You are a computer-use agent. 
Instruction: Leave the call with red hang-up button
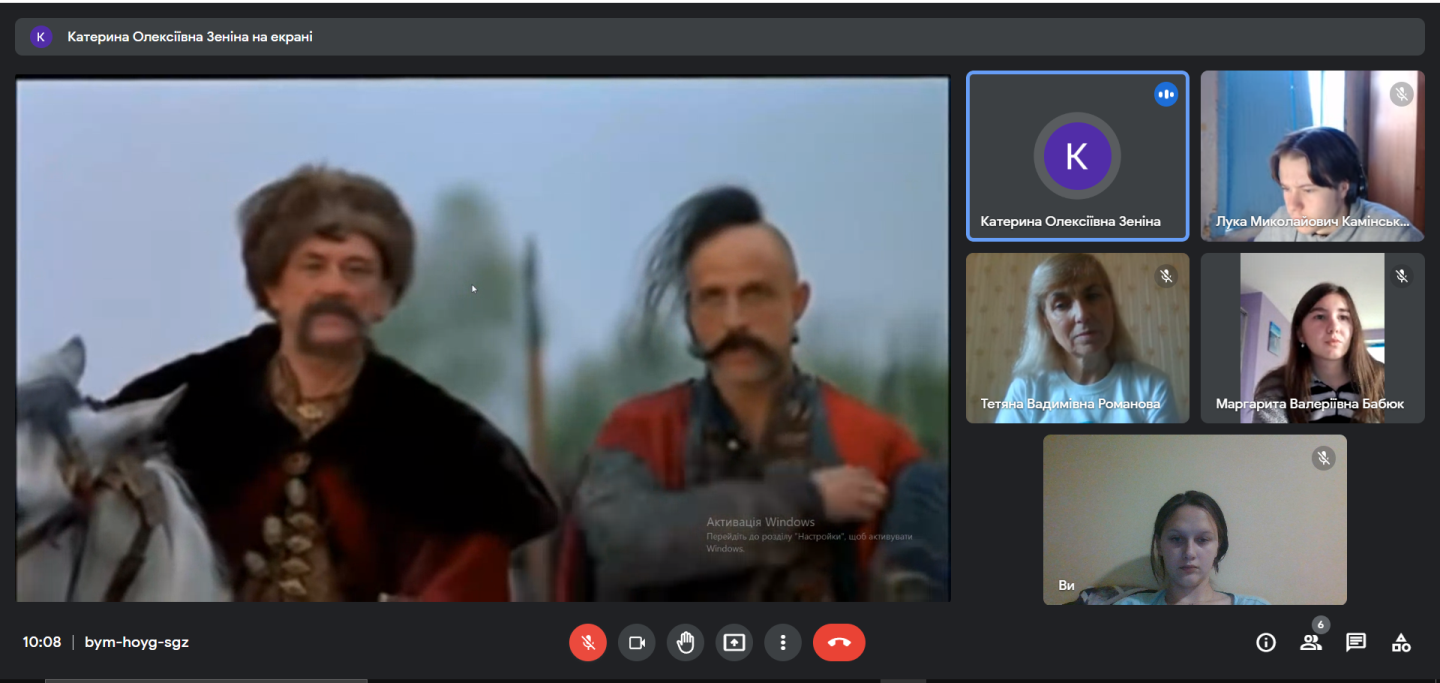click(839, 643)
